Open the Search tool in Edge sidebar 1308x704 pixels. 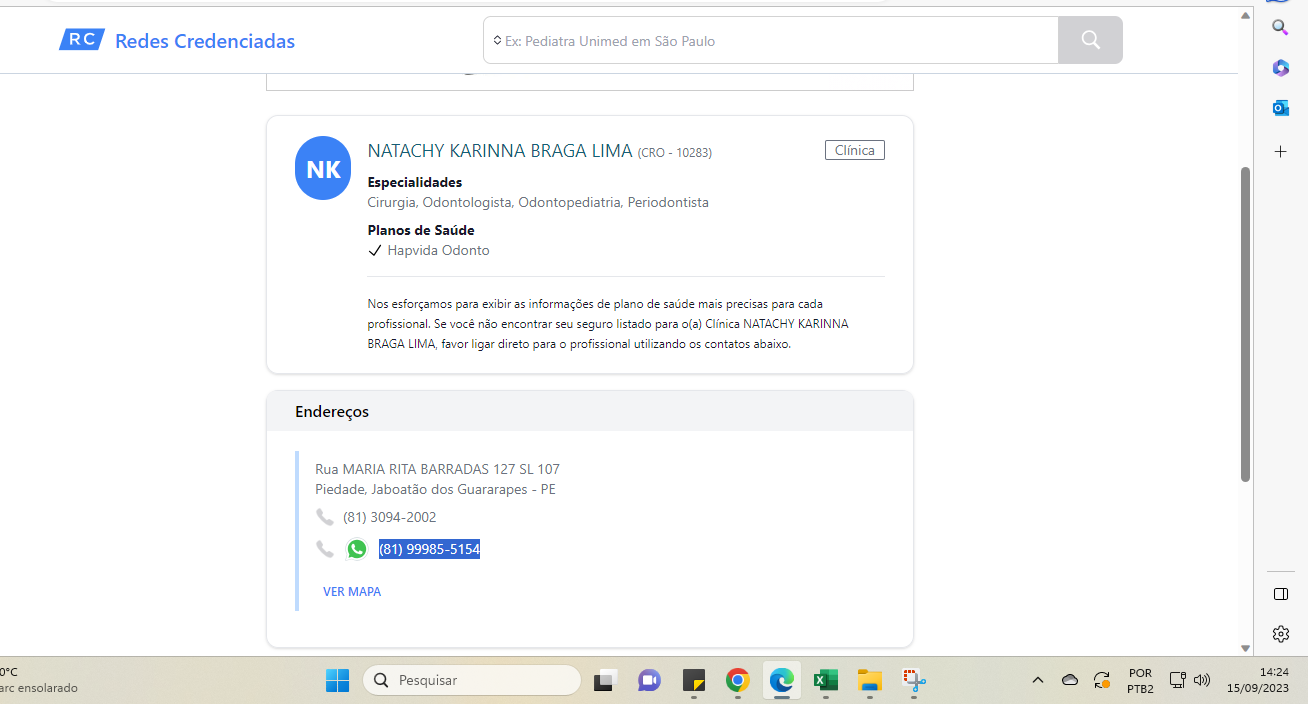pyautogui.click(x=1280, y=27)
